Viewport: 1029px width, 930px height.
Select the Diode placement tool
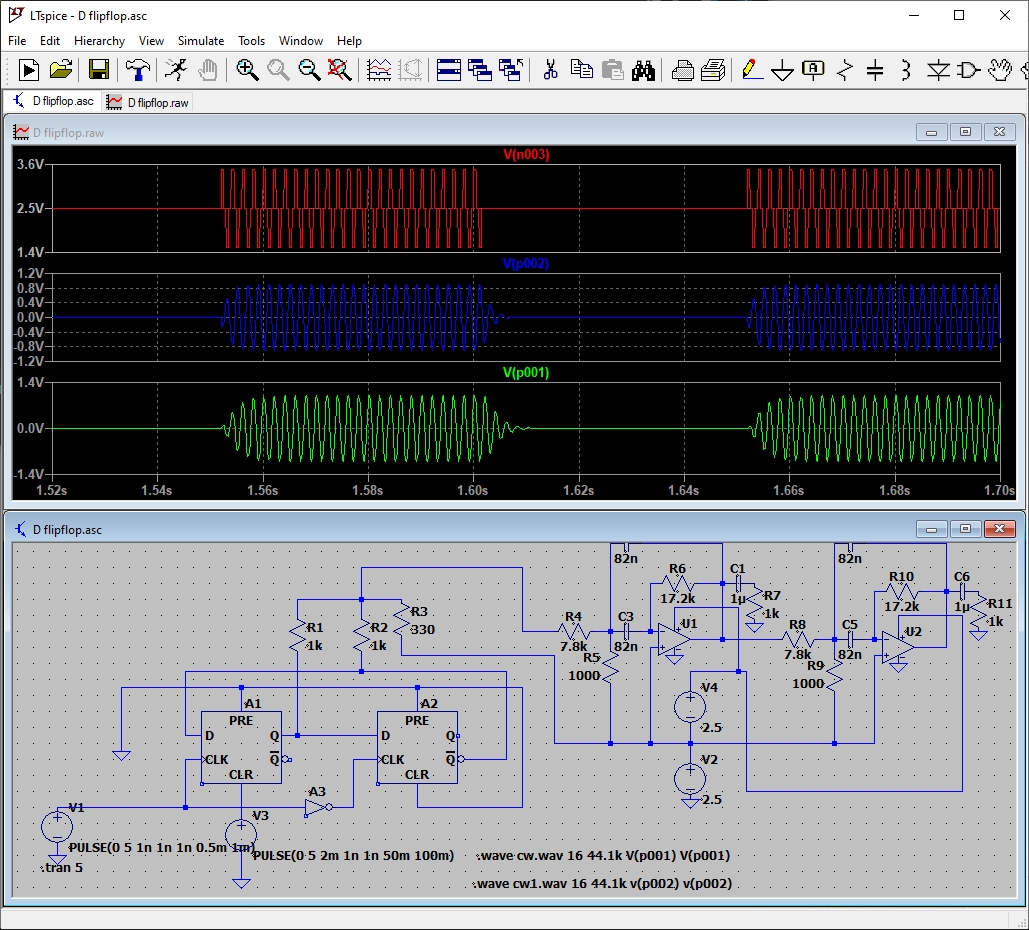(x=937, y=69)
